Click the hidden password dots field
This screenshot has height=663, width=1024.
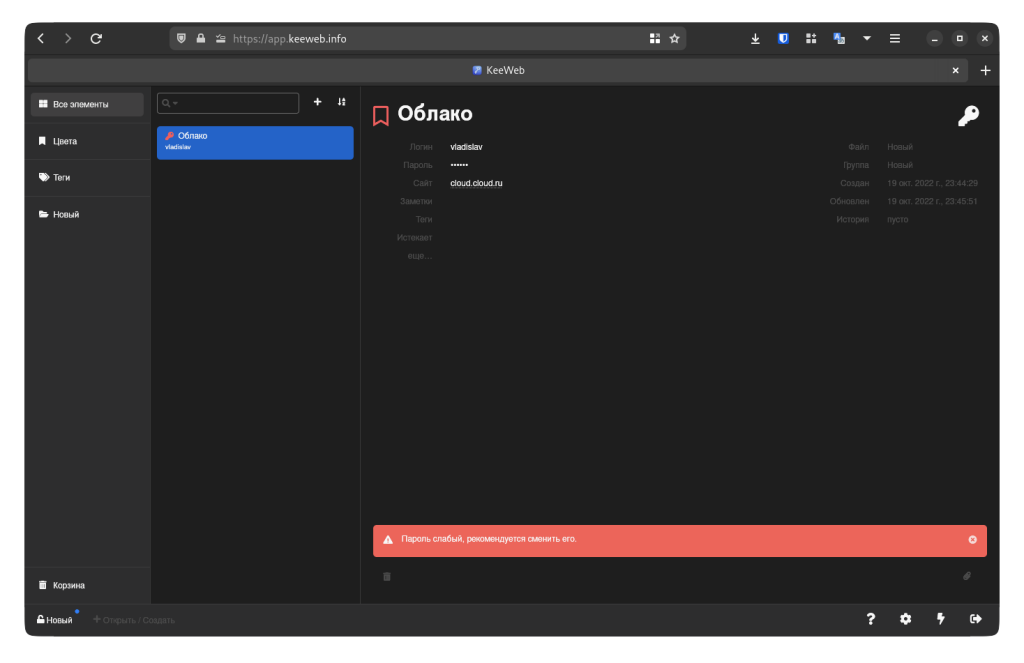point(459,165)
